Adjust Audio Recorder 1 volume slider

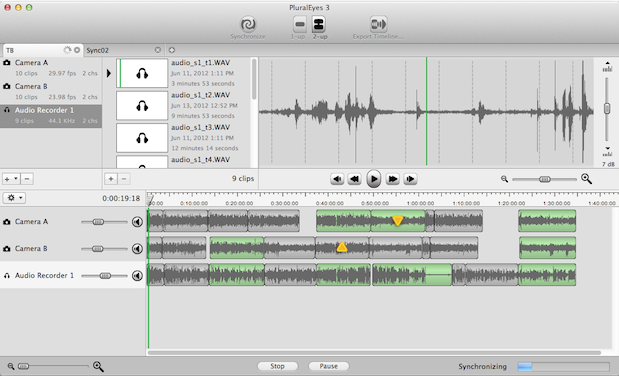click(105, 276)
